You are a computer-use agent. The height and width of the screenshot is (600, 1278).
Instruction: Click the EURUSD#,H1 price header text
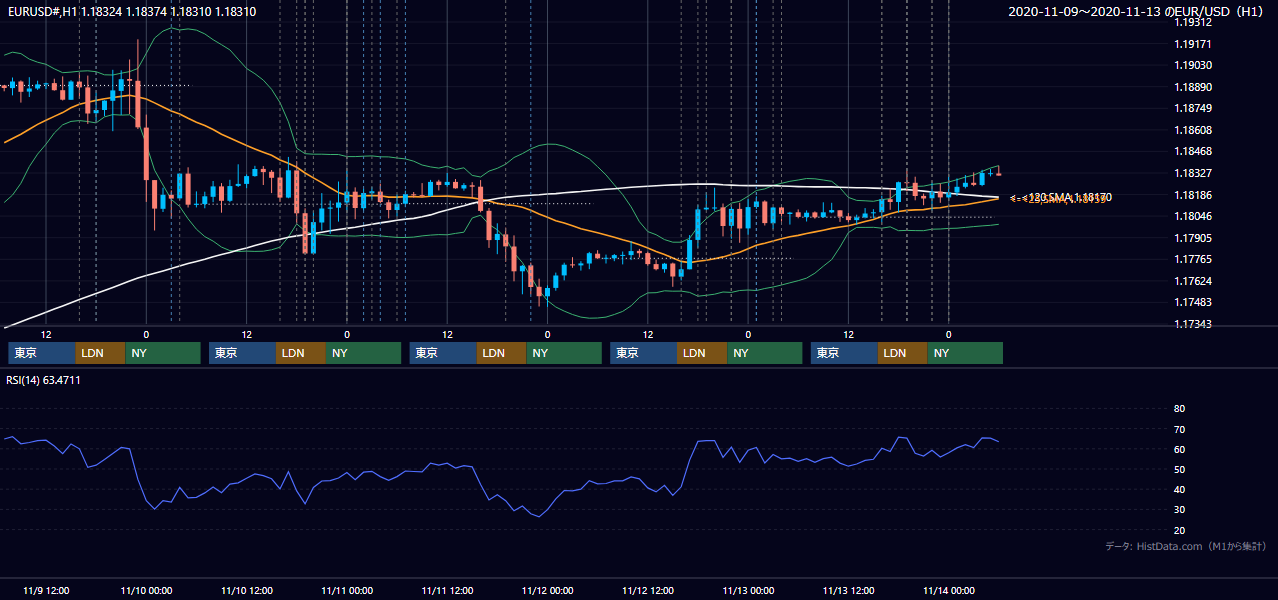pyautogui.click(x=130, y=12)
